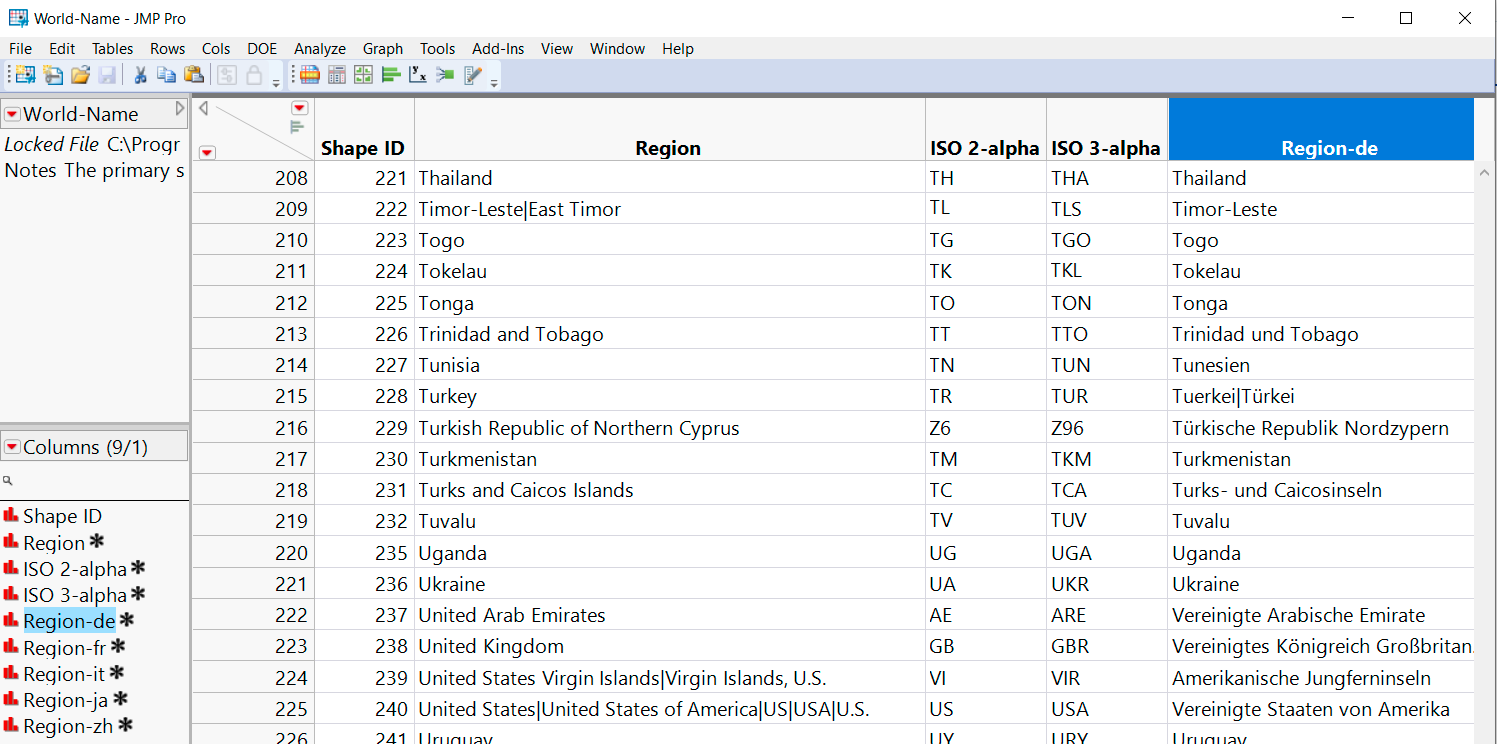This screenshot has width=1497, height=744.
Task: Click the arrow-into-green-box toolbar icon
Action: point(445,74)
